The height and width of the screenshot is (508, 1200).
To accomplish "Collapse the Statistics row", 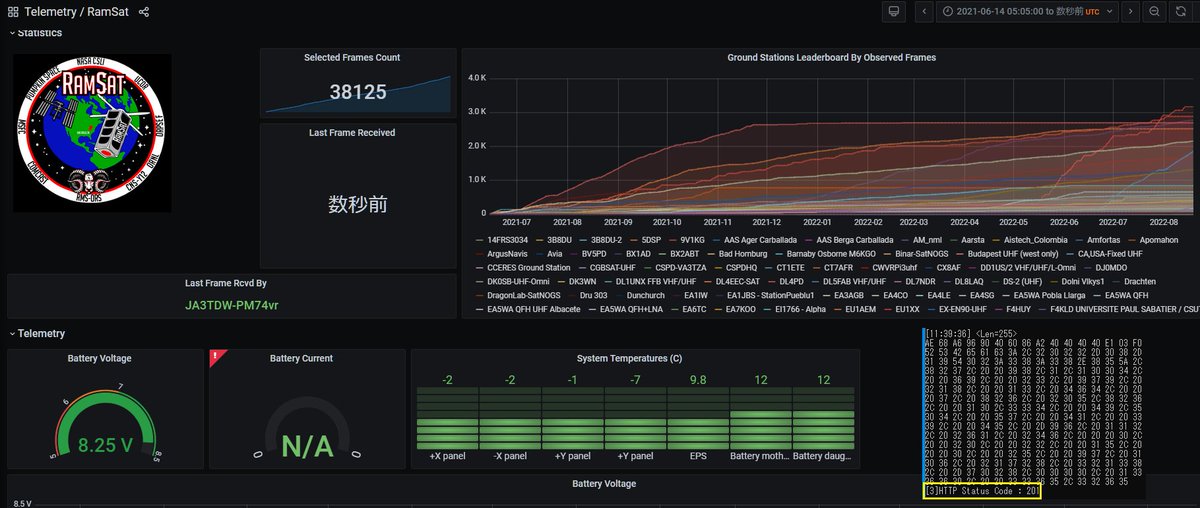I will (x=36, y=33).
